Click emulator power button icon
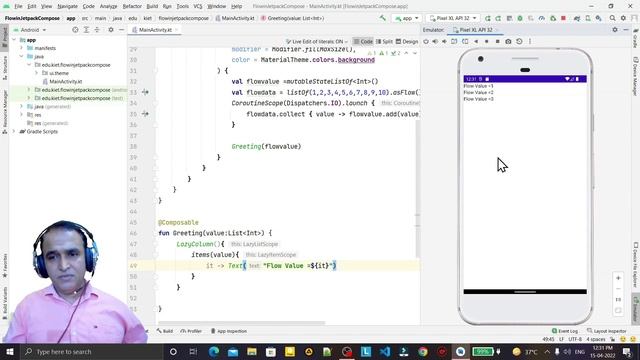 (x=426, y=41)
